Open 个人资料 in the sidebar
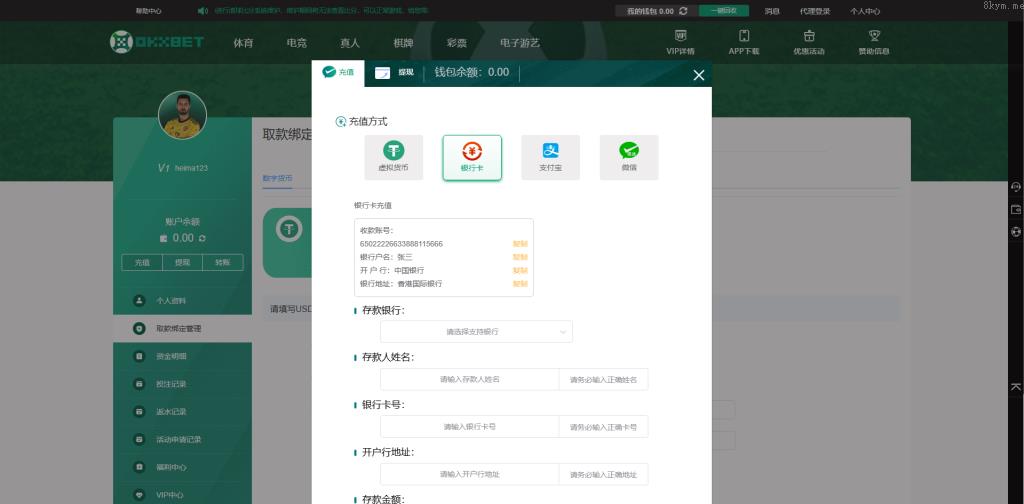The width and height of the screenshot is (1024, 504). pyautogui.click(x=171, y=301)
